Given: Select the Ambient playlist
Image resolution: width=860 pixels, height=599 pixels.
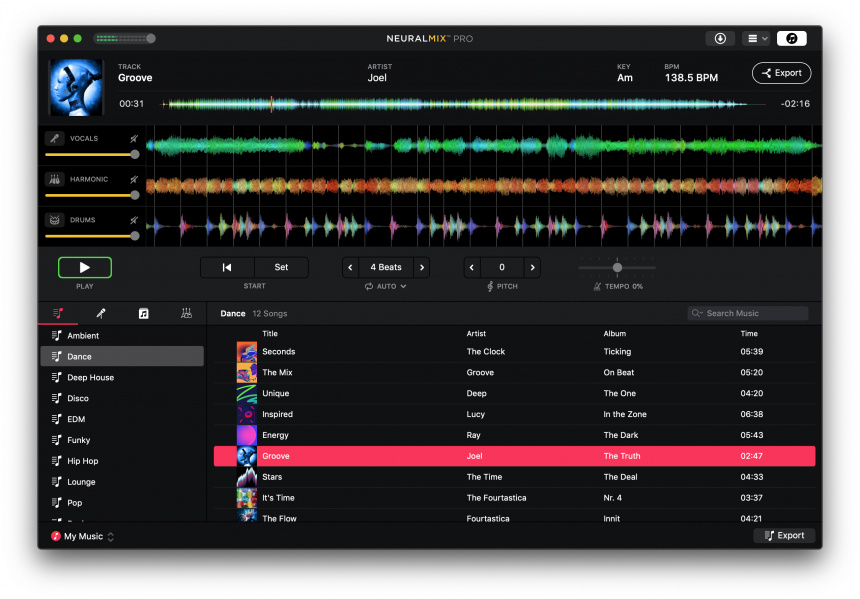Looking at the screenshot, I should 122,336.
